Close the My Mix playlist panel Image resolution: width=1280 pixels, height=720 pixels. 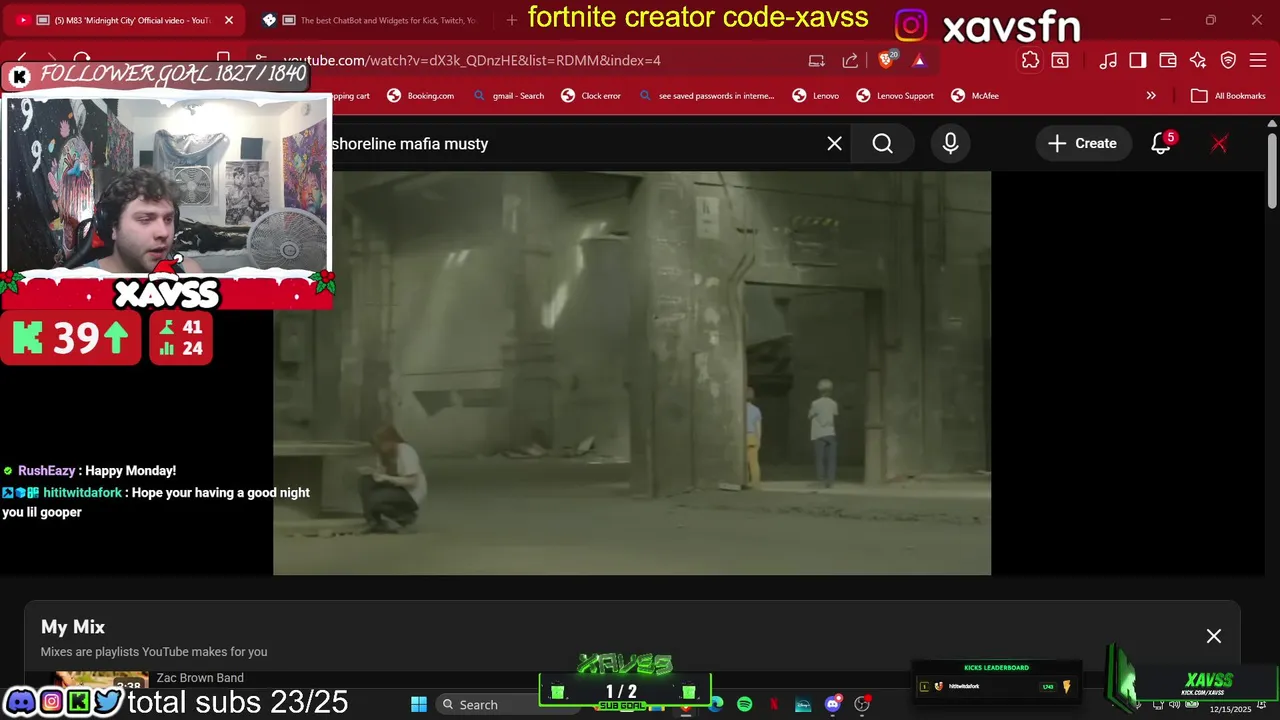pyautogui.click(x=1214, y=636)
